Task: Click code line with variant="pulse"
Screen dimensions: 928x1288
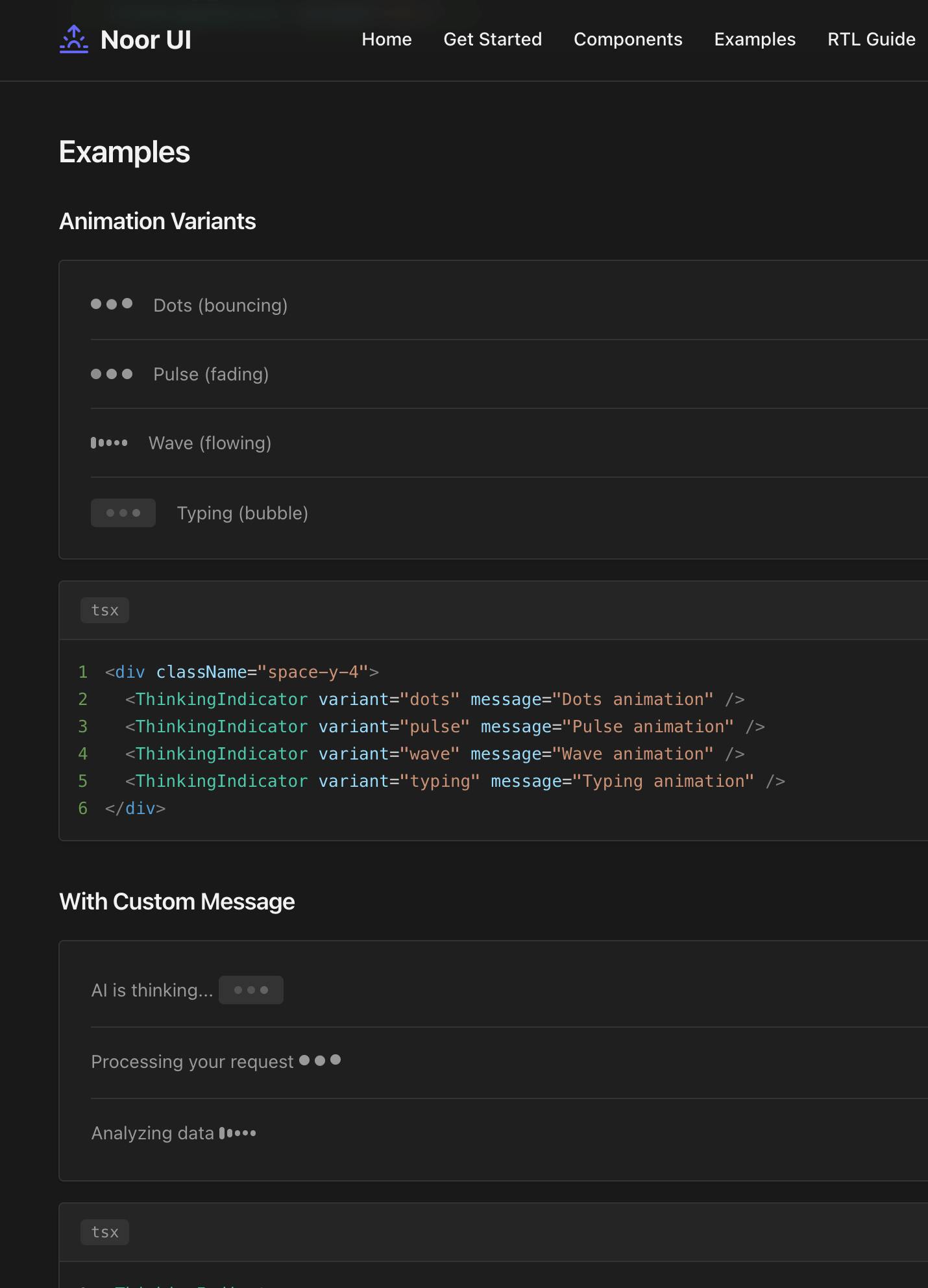Action: click(x=445, y=726)
